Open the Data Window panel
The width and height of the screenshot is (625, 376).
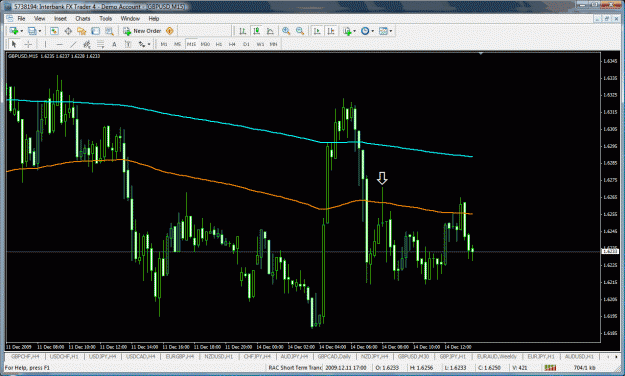pos(68,31)
